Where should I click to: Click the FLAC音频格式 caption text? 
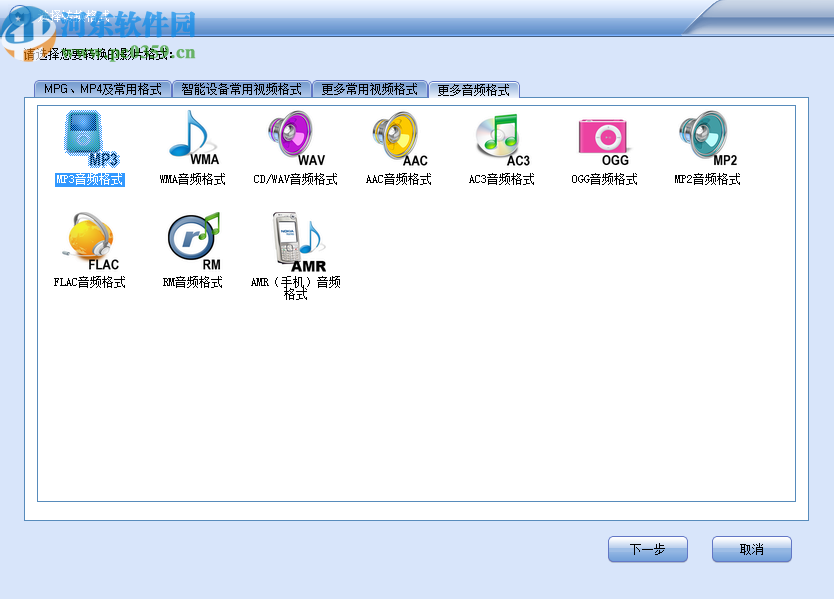coord(88,283)
